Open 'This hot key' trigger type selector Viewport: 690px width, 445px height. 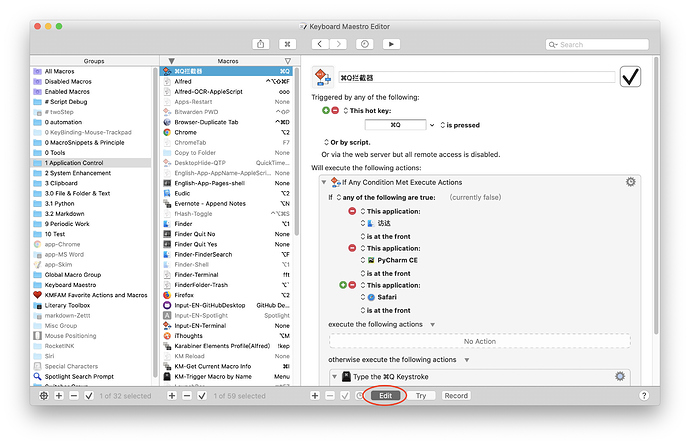(346, 111)
